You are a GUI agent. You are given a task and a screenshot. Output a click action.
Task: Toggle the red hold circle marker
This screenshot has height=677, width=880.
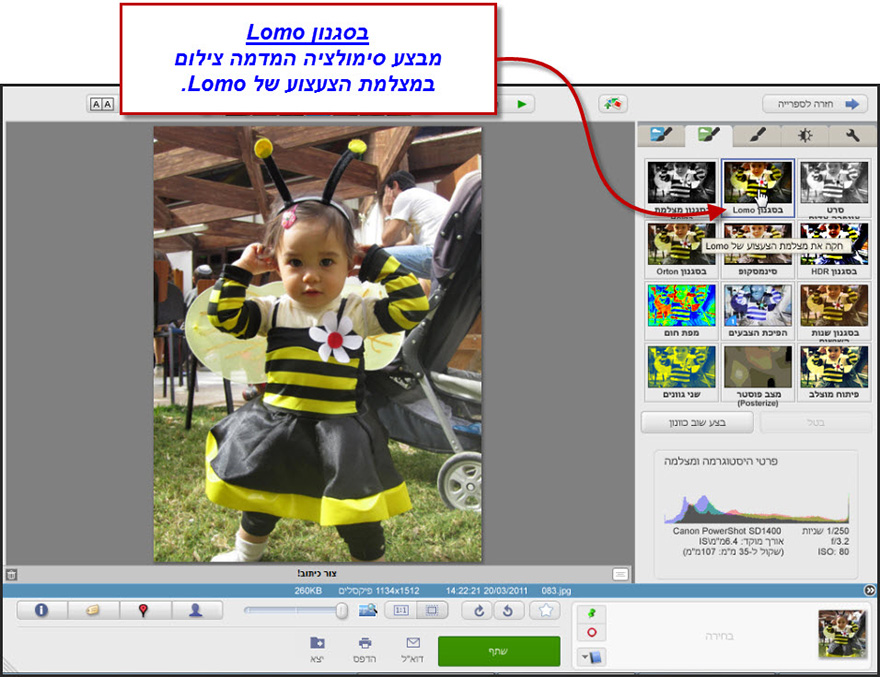(x=592, y=632)
